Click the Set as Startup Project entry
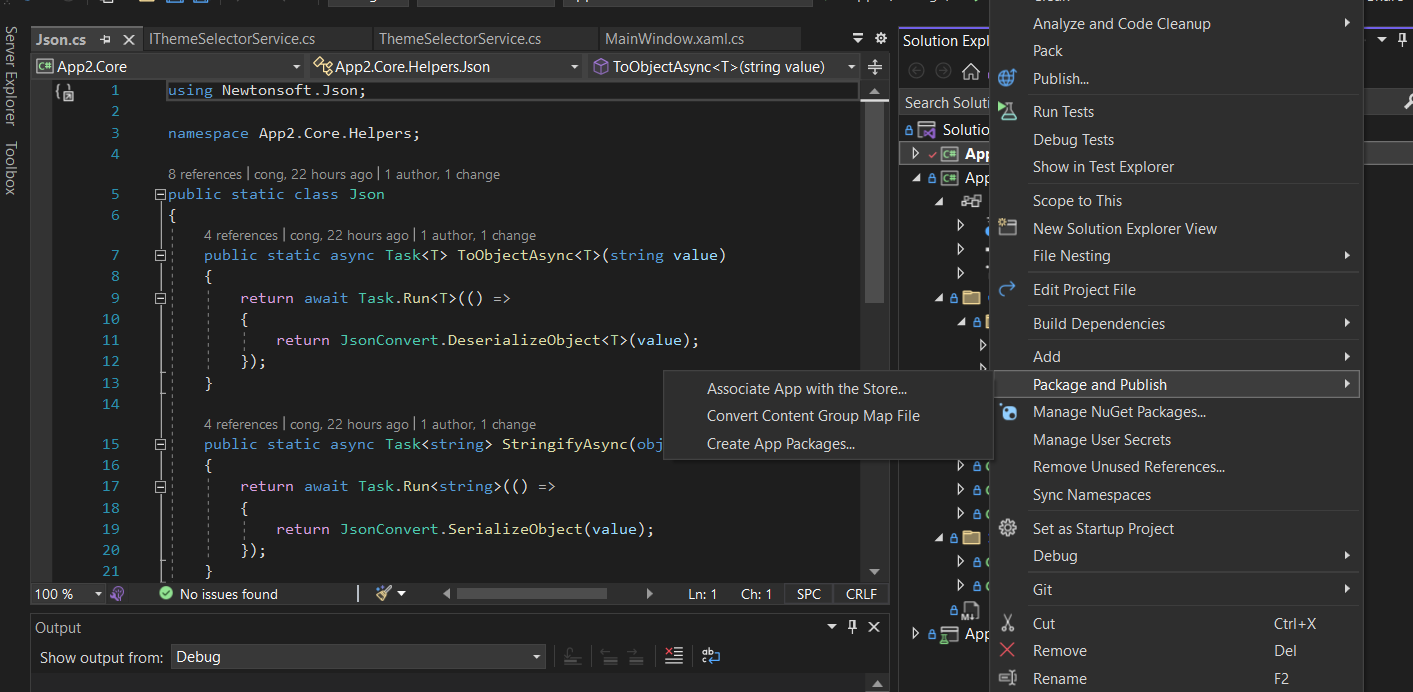The height and width of the screenshot is (692, 1413). pos(1103,529)
